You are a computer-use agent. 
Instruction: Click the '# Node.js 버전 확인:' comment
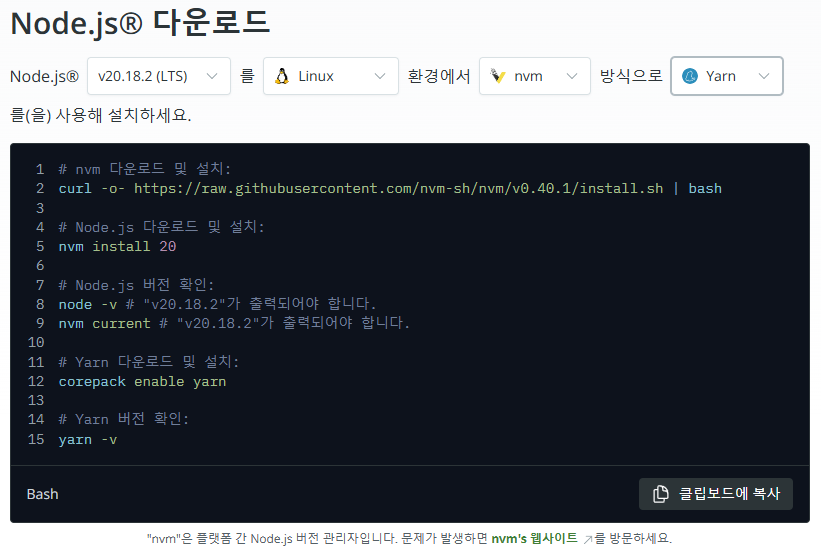click(136, 285)
